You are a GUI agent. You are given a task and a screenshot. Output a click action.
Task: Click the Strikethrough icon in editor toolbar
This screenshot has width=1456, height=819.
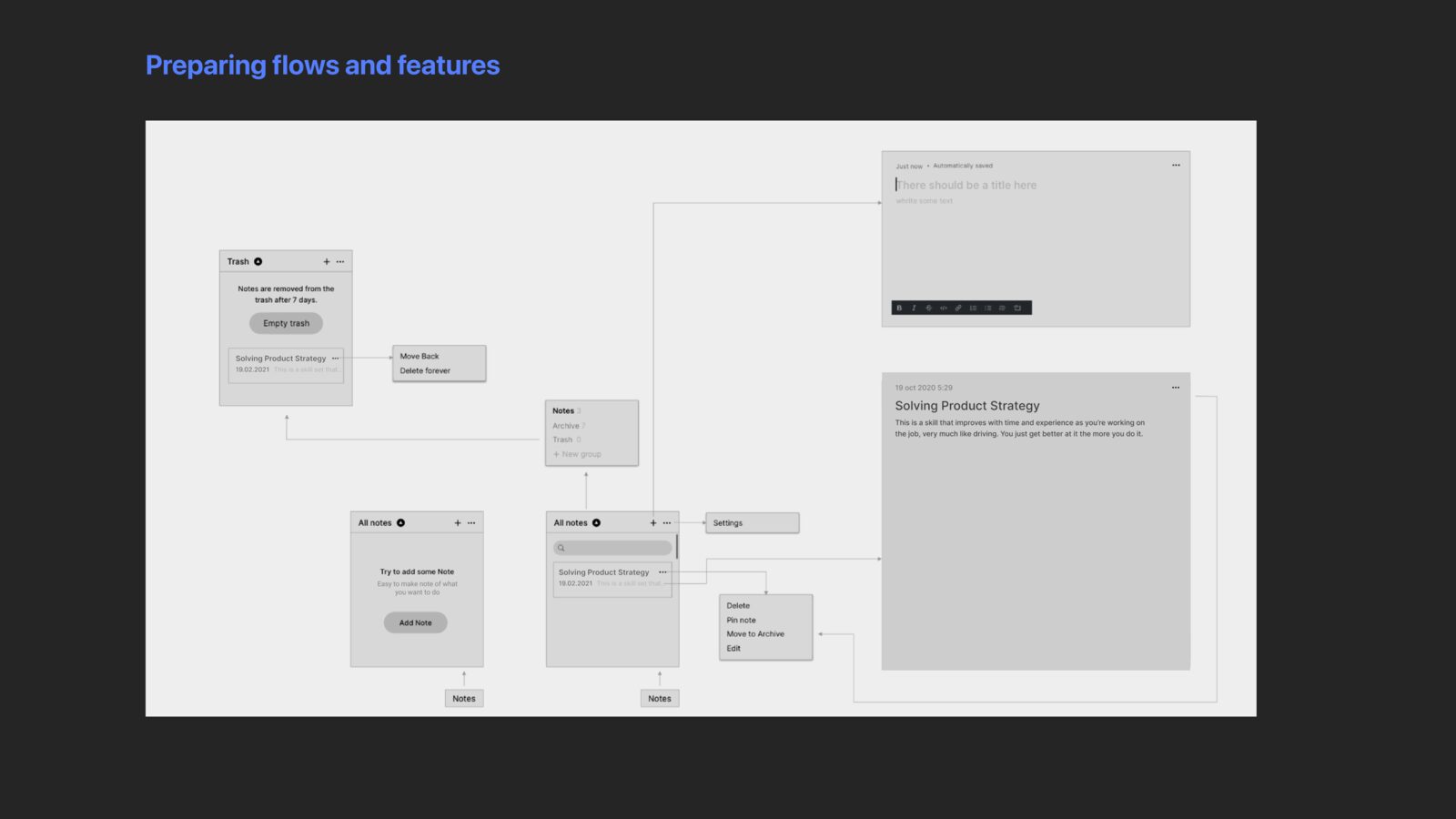[928, 308]
